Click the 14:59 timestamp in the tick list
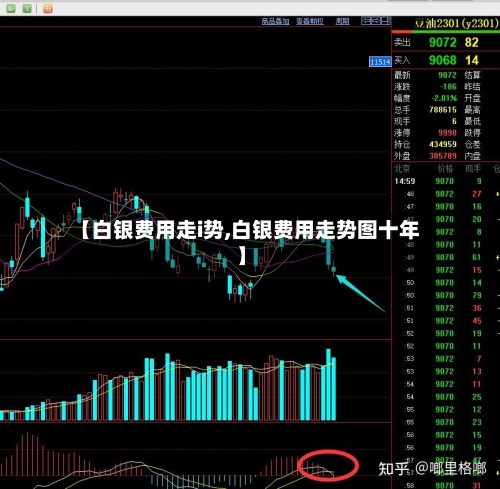The height and width of the screenshot is (489, 500). click(x=405, y=181)
